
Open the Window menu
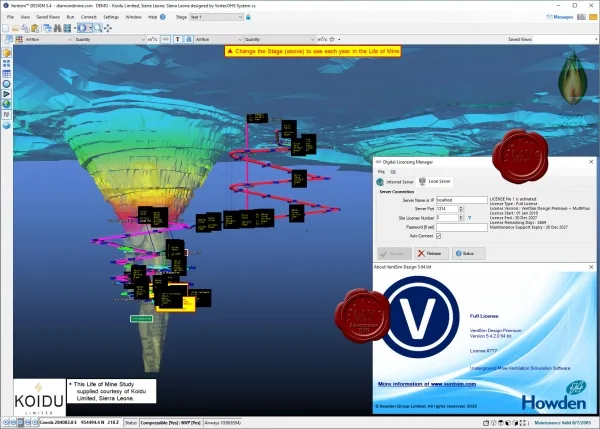[133, 17]
